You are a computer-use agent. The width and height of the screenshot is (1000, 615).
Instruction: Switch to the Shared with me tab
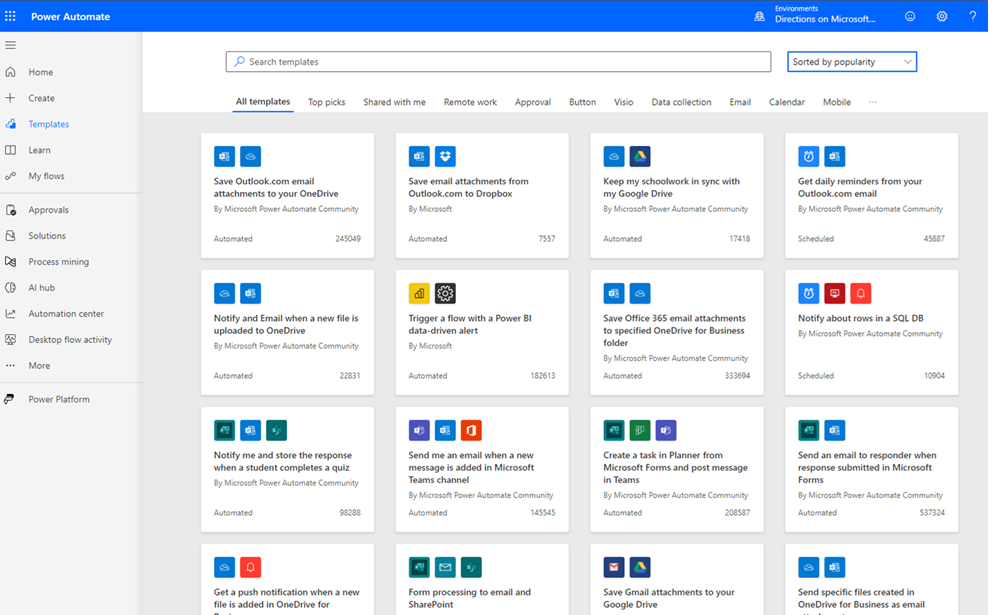click(394, 102)
